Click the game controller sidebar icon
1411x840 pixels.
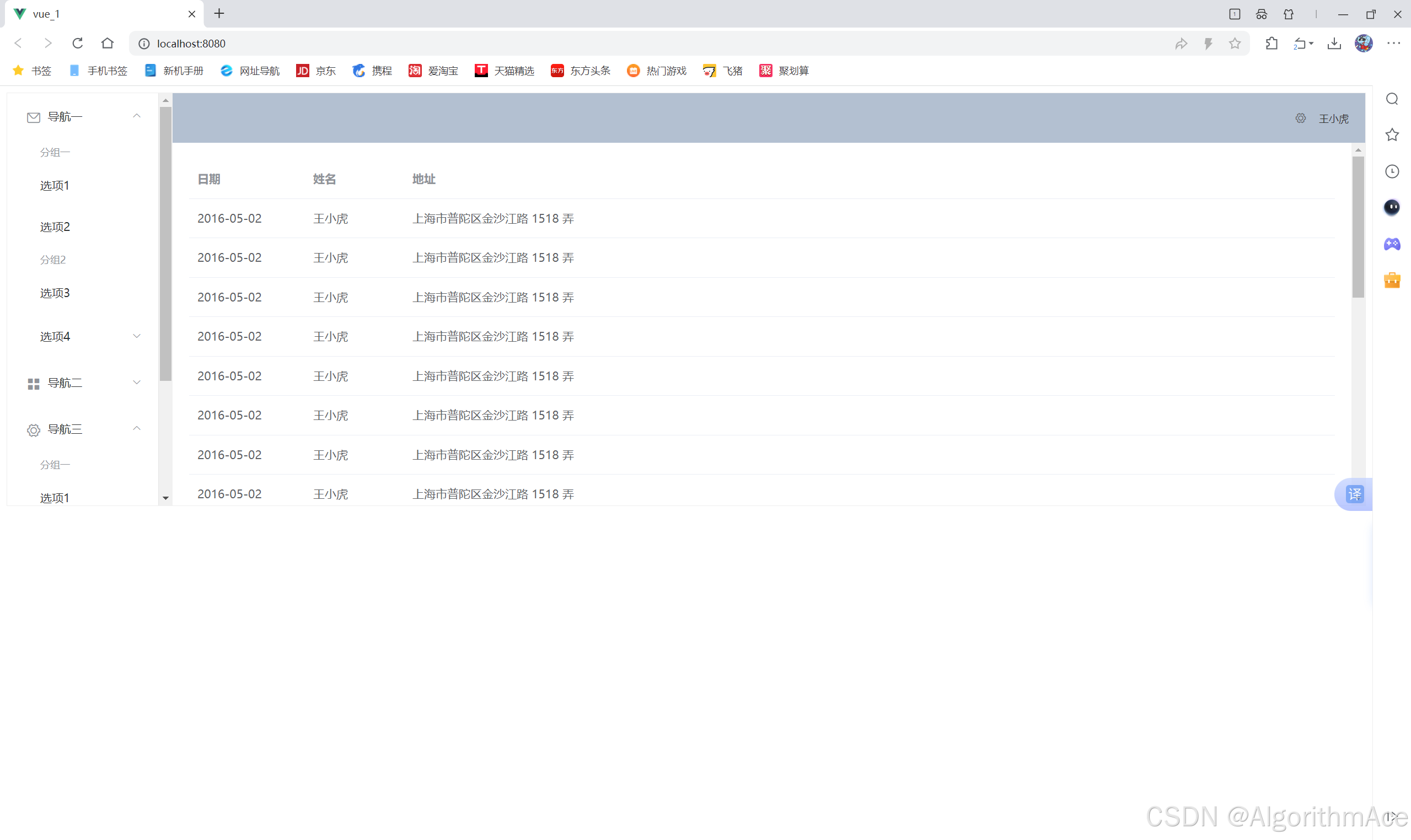(x=1392, y=245)
